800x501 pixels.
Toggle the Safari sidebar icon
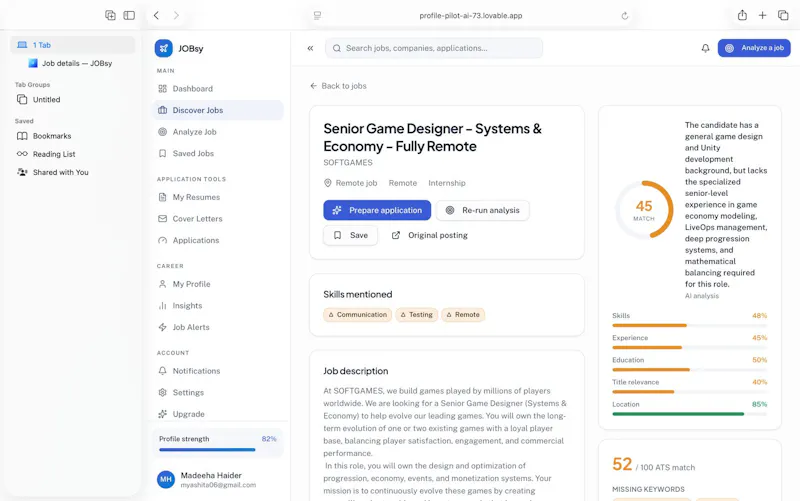point(129,15)
